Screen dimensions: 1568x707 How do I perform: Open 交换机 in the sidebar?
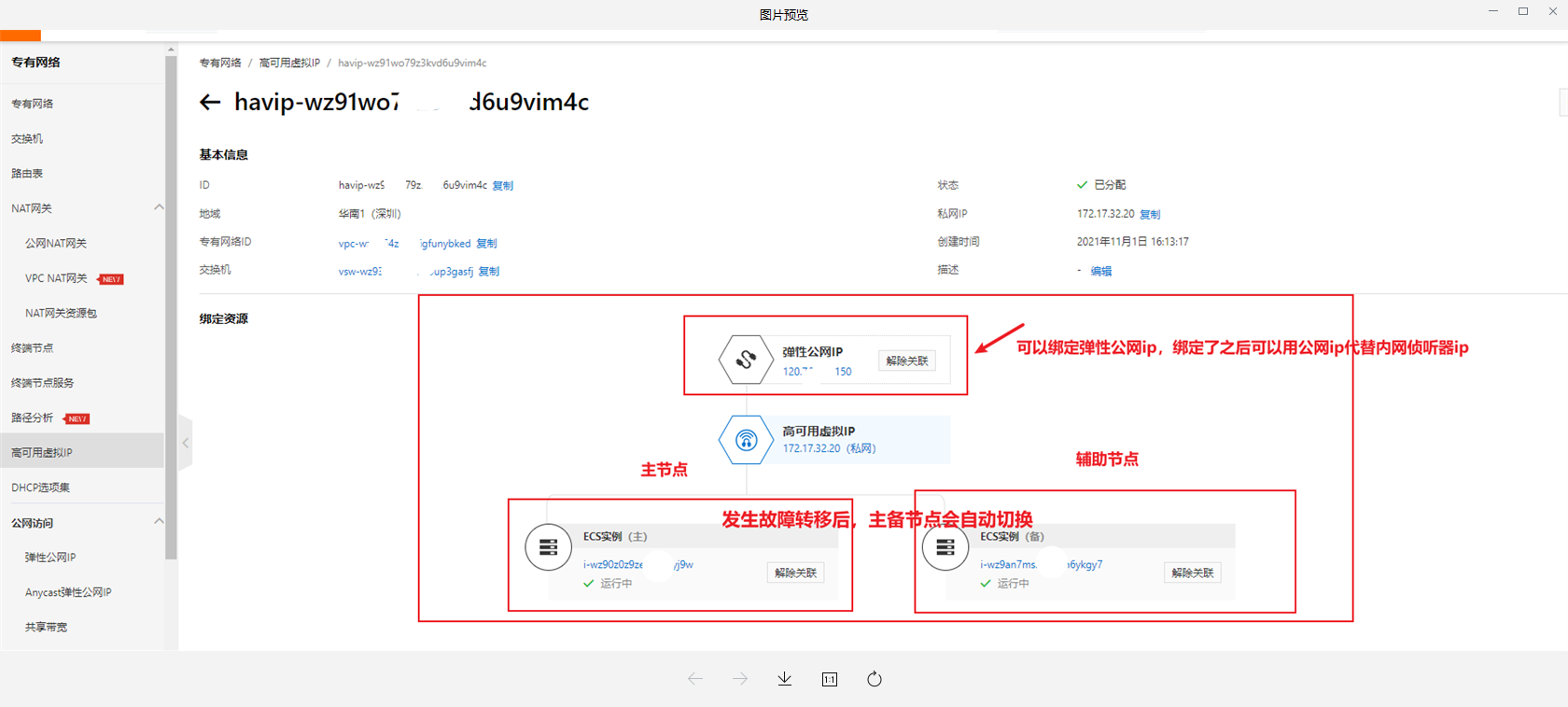(27, 138)
